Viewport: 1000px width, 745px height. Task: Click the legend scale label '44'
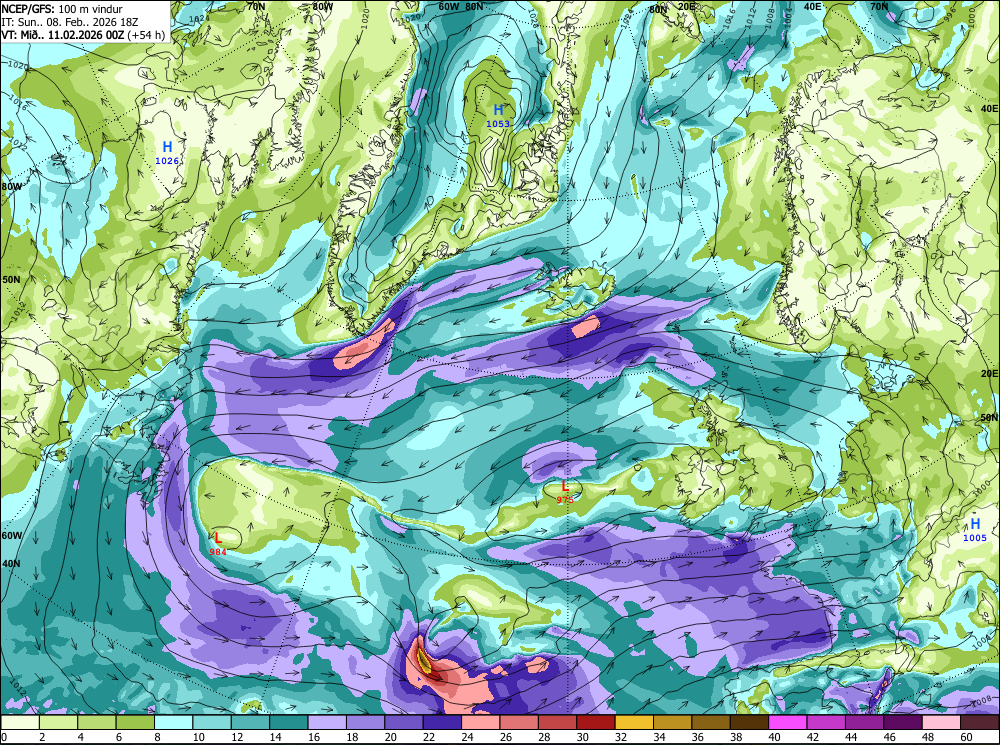tap(851, 737)
